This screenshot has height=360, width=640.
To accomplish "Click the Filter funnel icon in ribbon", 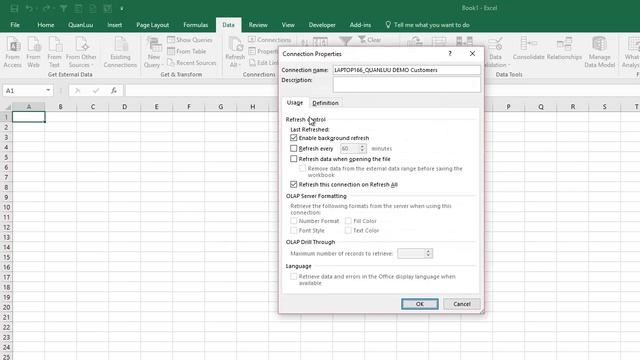I will pos(345,41).
